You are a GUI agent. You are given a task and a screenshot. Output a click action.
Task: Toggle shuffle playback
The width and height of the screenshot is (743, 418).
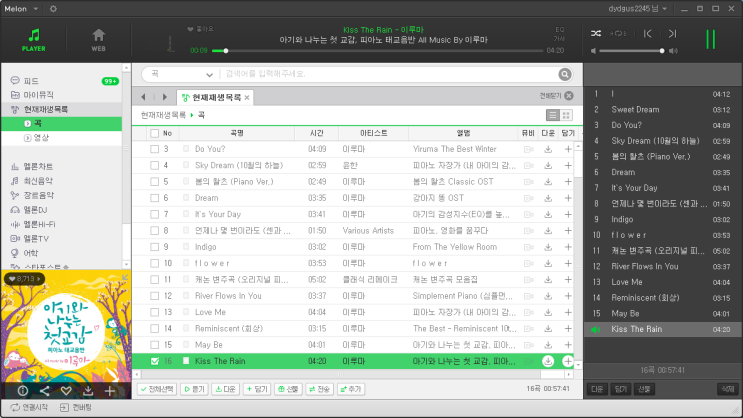(596, 34)
